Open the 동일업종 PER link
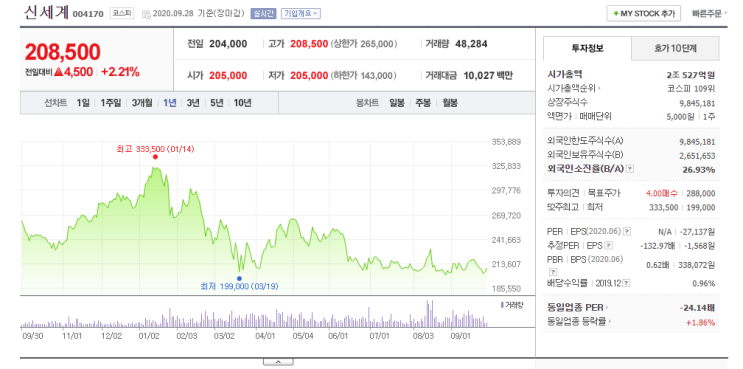Image resolution: width=743 pixels, height=369 pixels. 578,308
